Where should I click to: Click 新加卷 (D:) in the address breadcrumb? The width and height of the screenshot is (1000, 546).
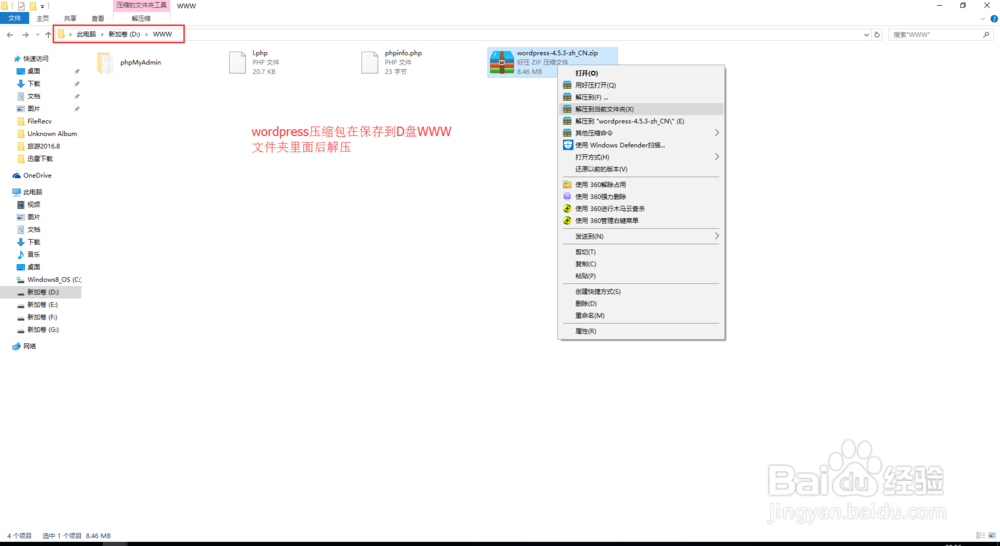(124, 34)
